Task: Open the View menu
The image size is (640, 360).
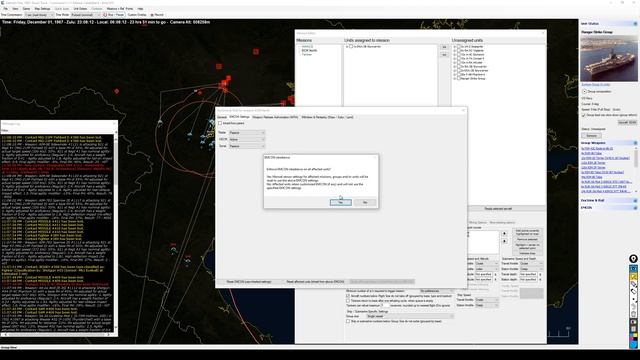Action: point(16,9)
